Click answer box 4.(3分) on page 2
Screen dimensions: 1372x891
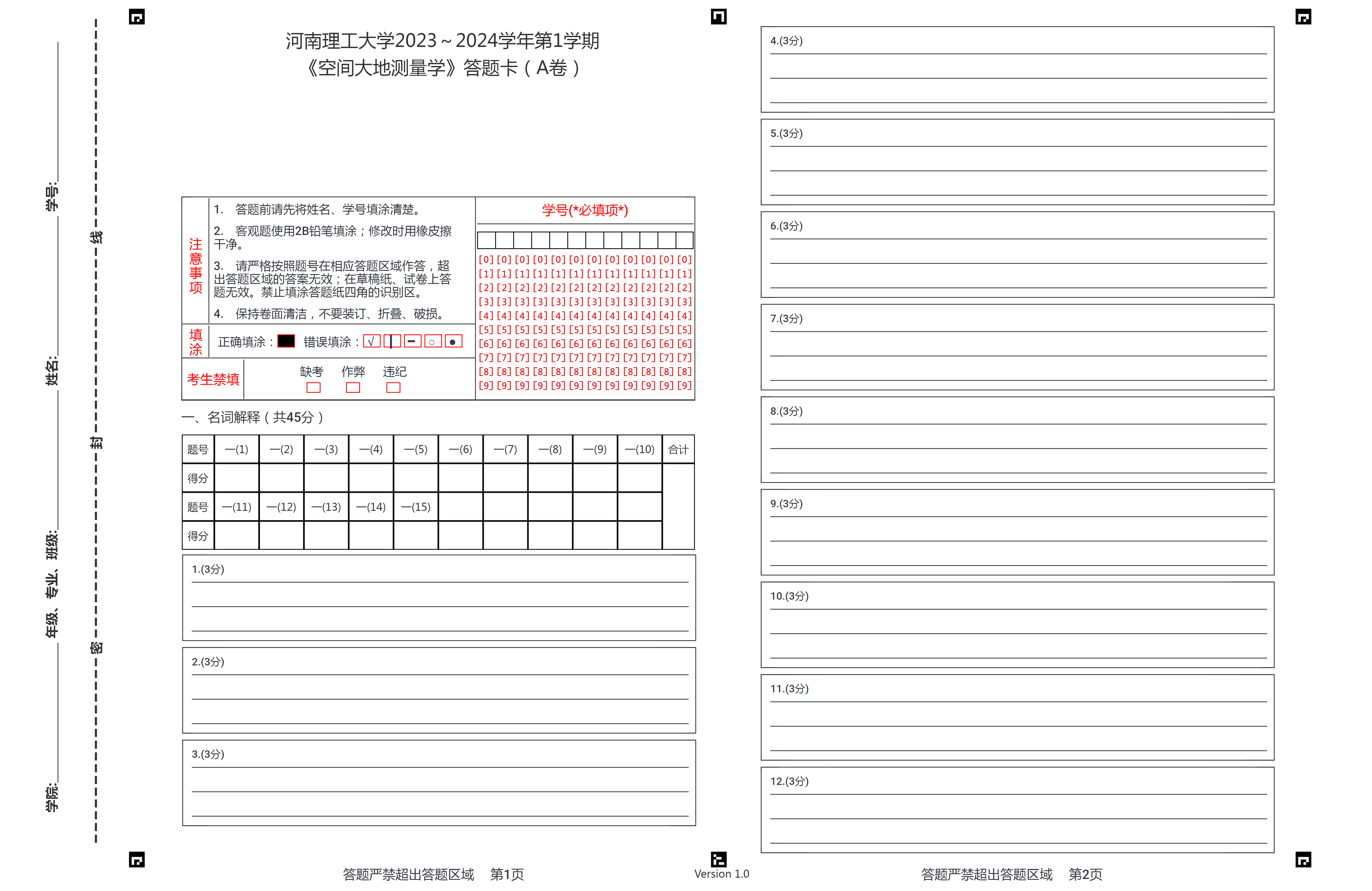coord(1017,69)
